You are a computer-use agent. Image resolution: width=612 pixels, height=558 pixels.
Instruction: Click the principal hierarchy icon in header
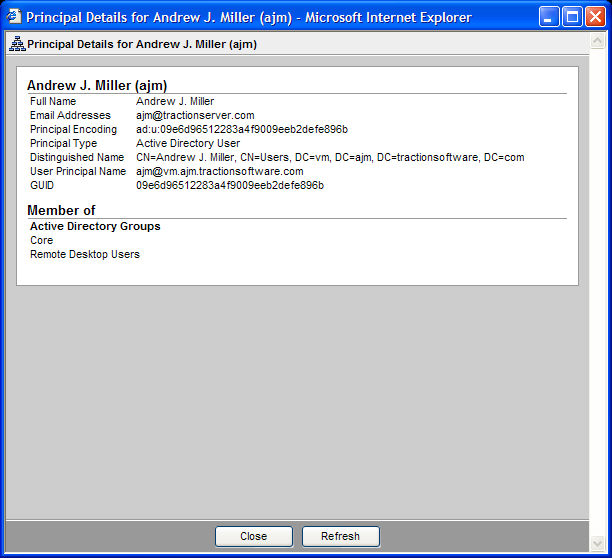pyautogui.click(x=17, y=44)
